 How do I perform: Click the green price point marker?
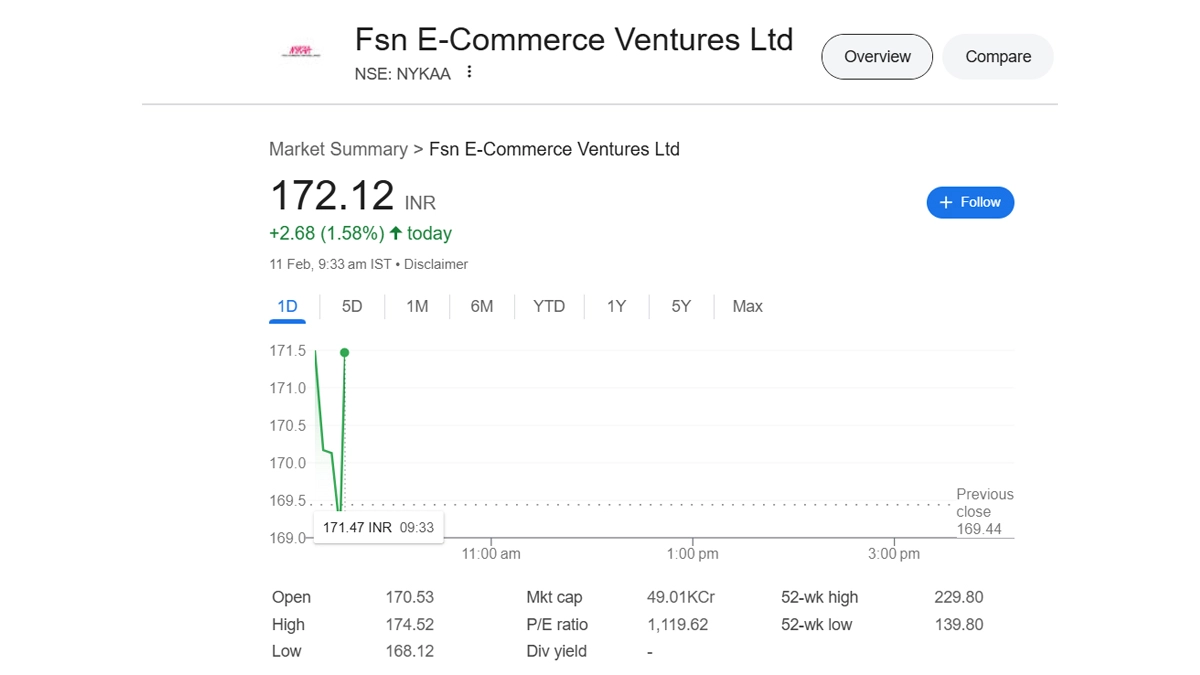pyautogui.click(x=345, y=353)
